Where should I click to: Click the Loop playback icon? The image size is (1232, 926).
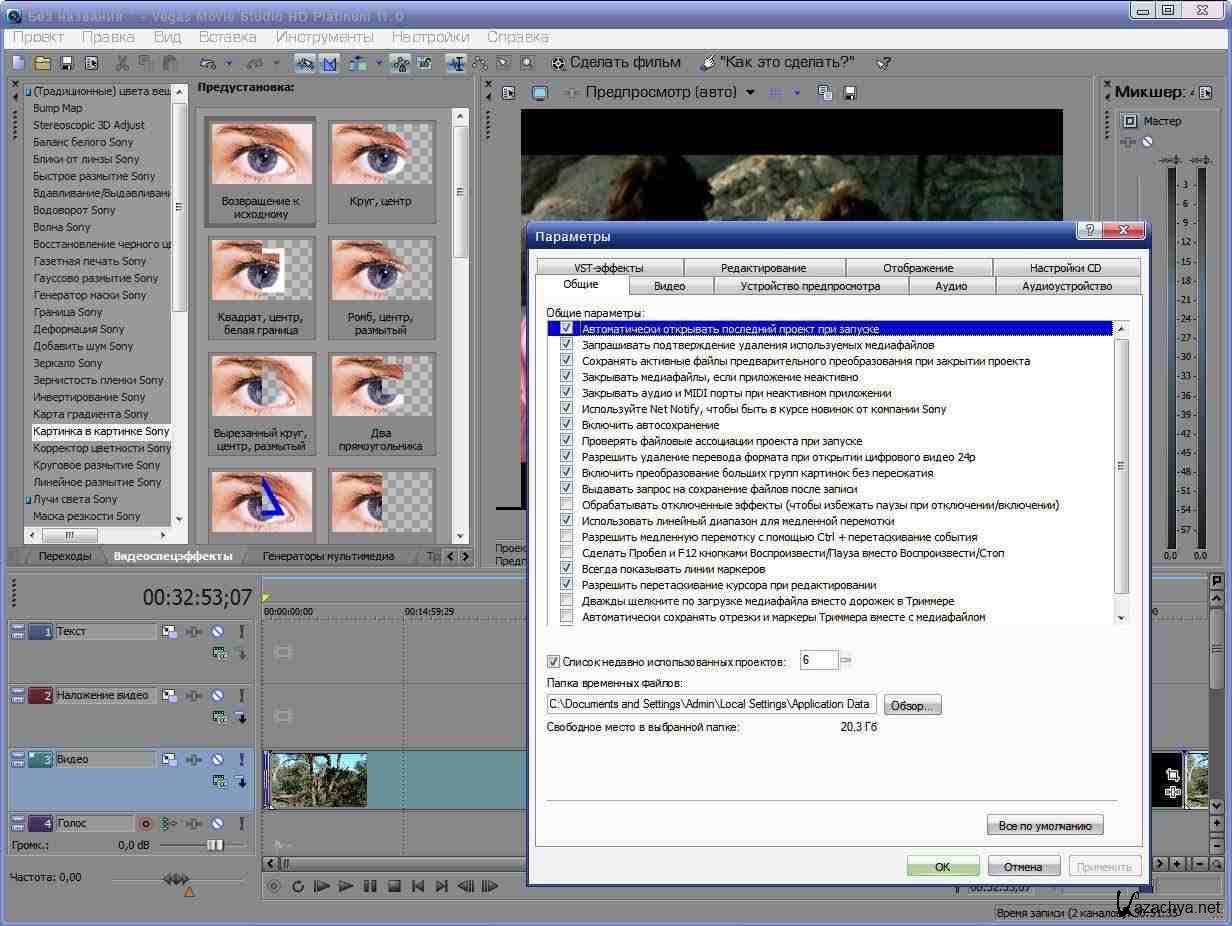tap(298, 886)
